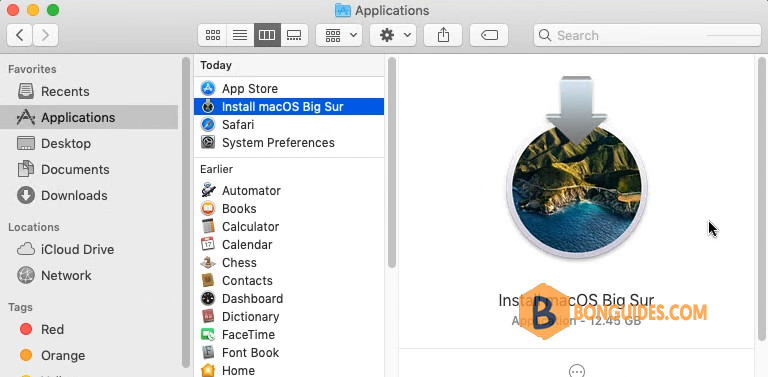
Task: Go back with the left chevron button
Action: (x=20, y=35)
